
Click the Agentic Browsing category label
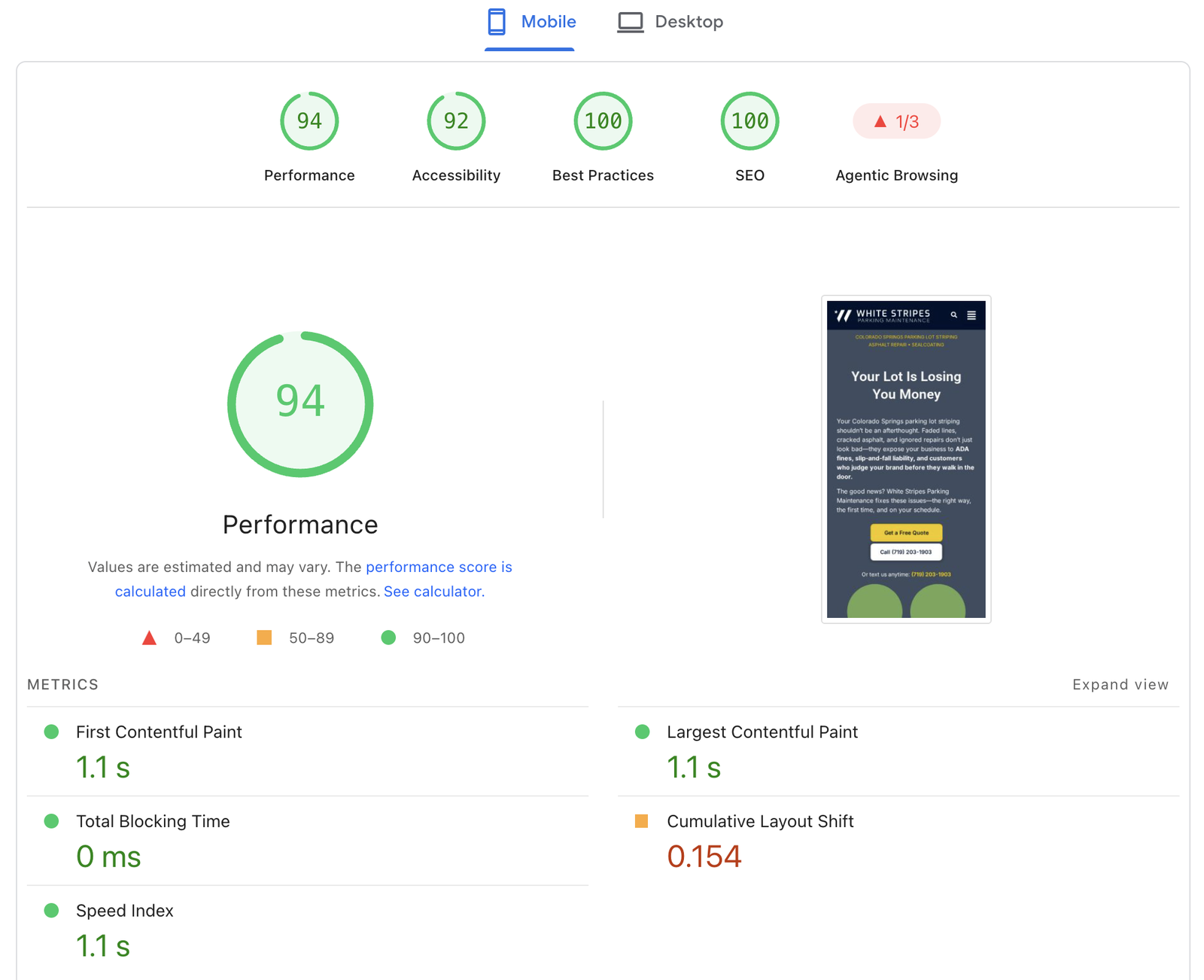pos(896,175)
